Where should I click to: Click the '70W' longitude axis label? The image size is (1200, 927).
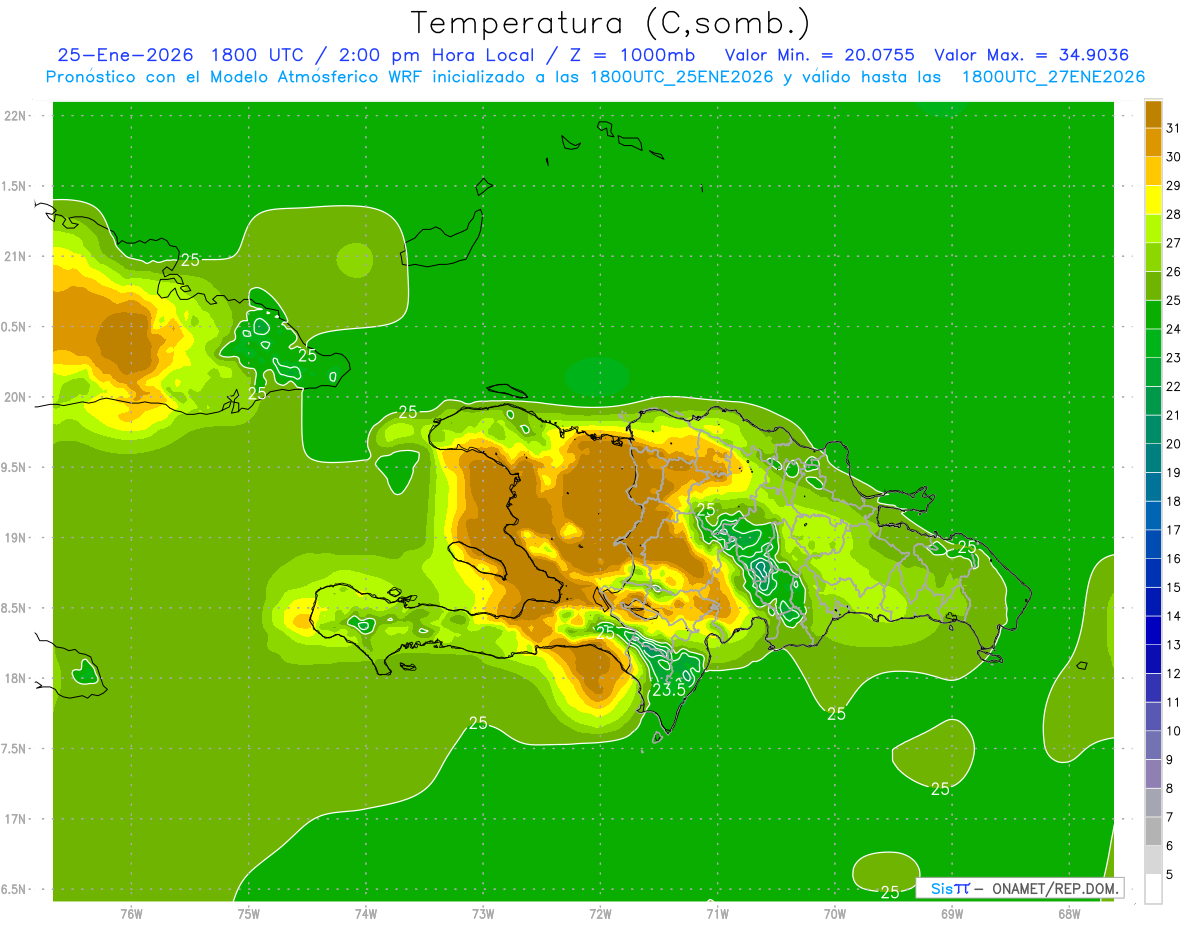point(835,913)
